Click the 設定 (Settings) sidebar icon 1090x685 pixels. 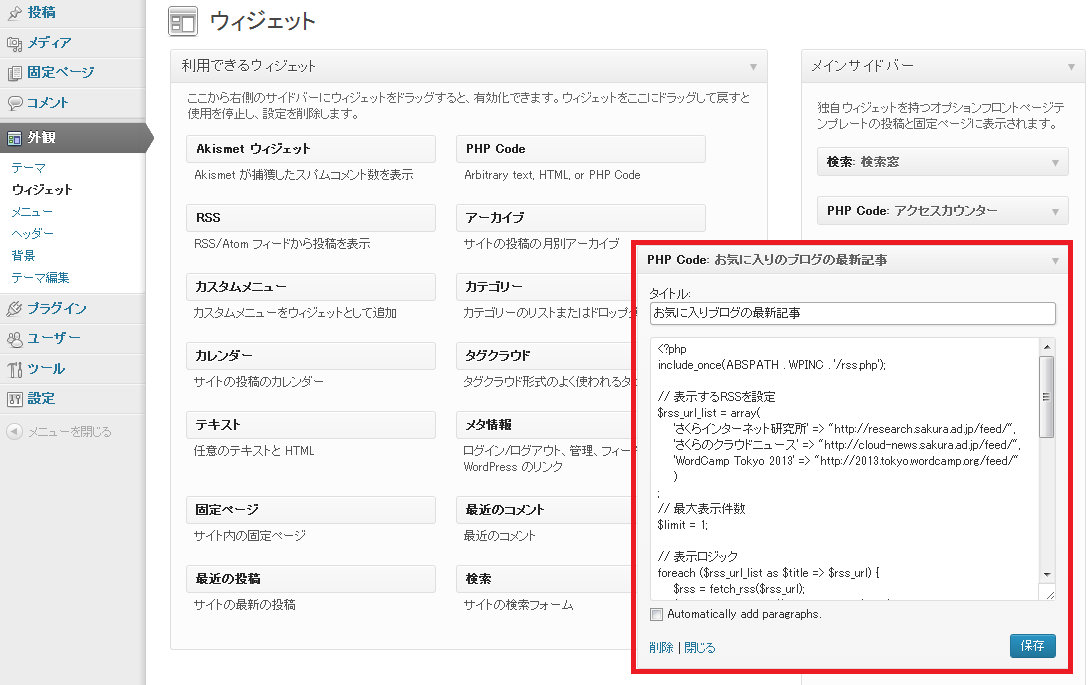(x=14, y=399)
